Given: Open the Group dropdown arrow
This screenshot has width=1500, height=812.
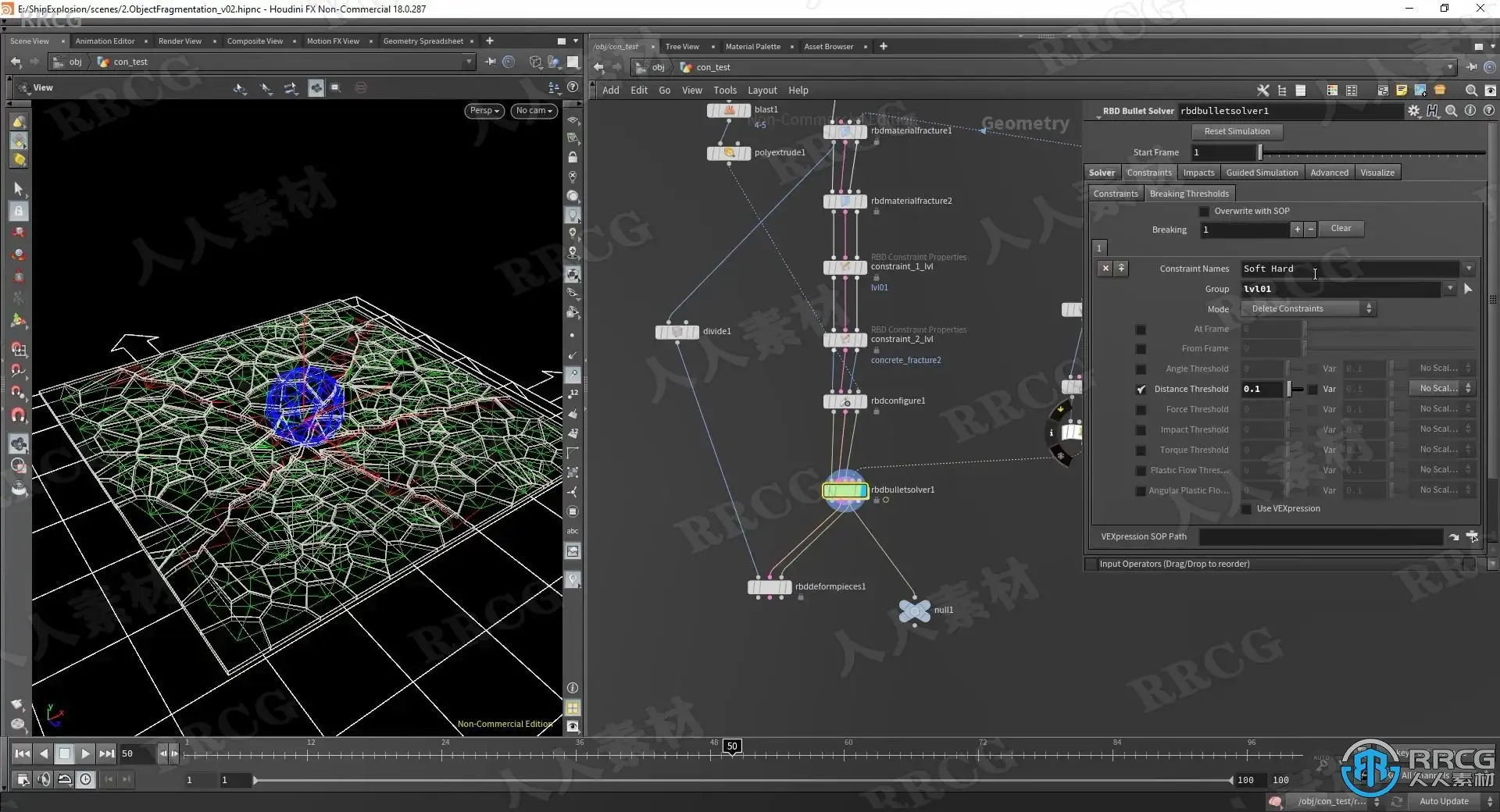Looking at the screenshot, I should point(1450,289).
